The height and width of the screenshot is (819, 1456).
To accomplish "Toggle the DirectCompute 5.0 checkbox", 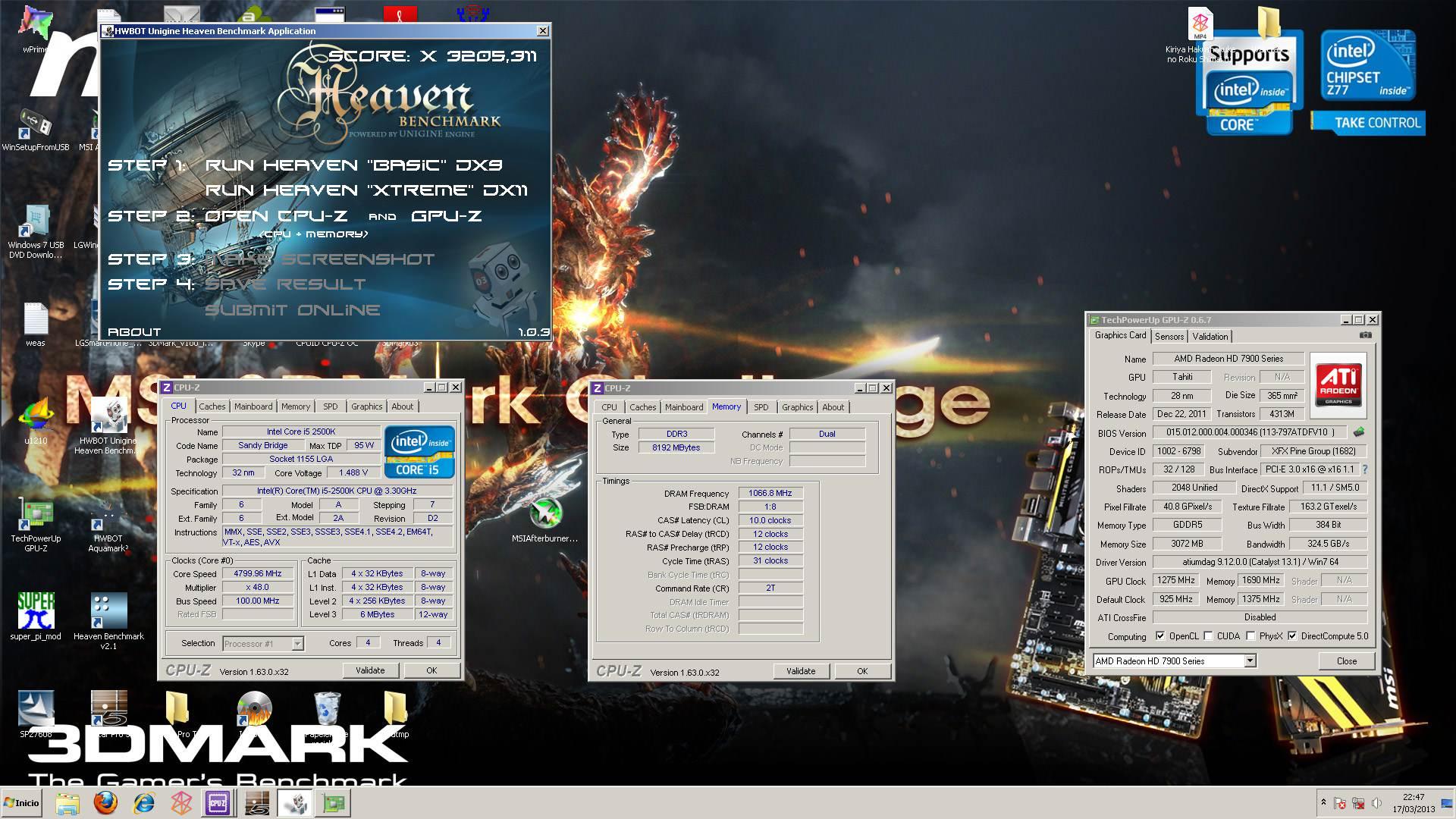I will coord(1292,636).
